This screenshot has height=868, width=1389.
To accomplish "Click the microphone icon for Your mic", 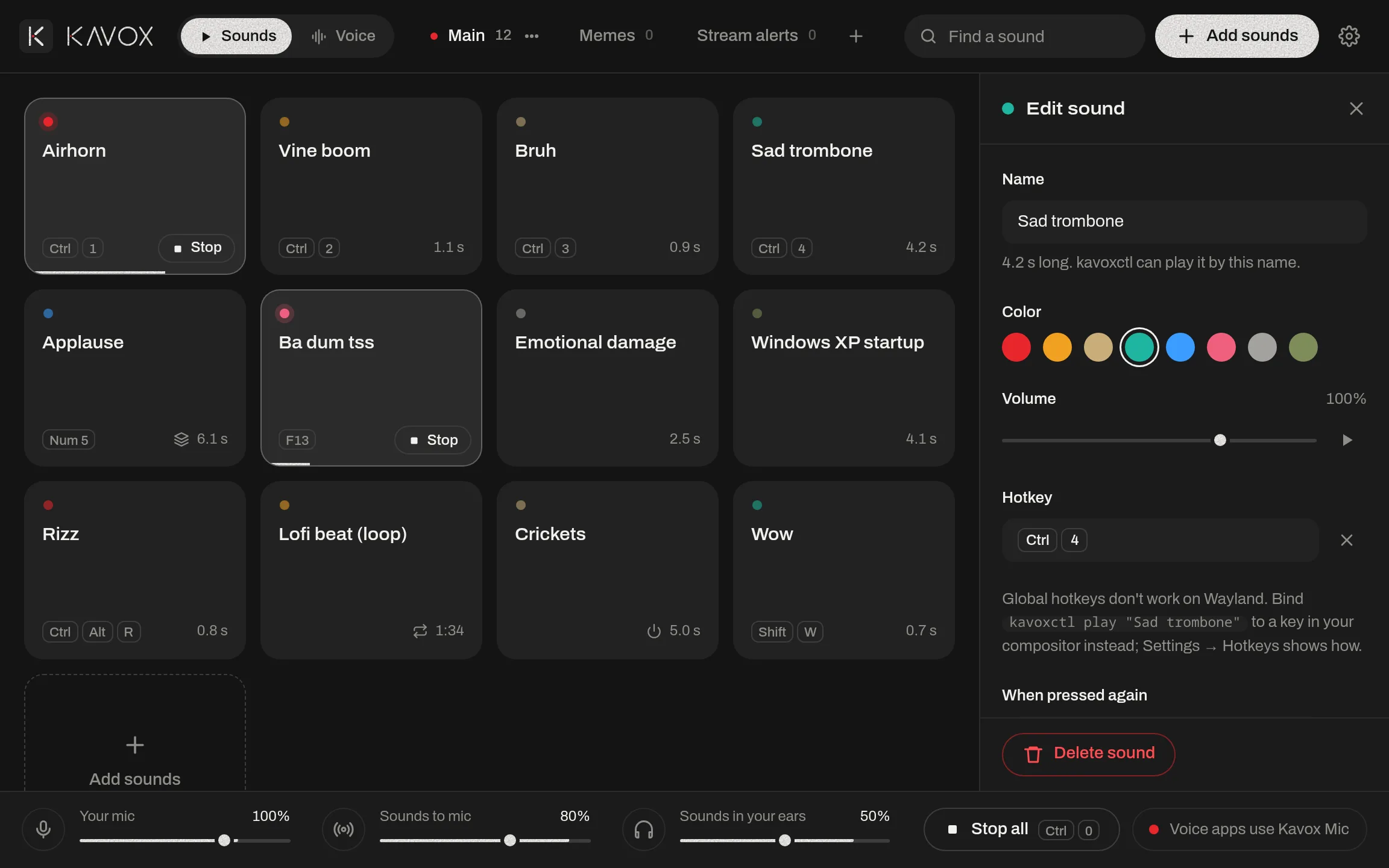I will [x=43, y=829].
